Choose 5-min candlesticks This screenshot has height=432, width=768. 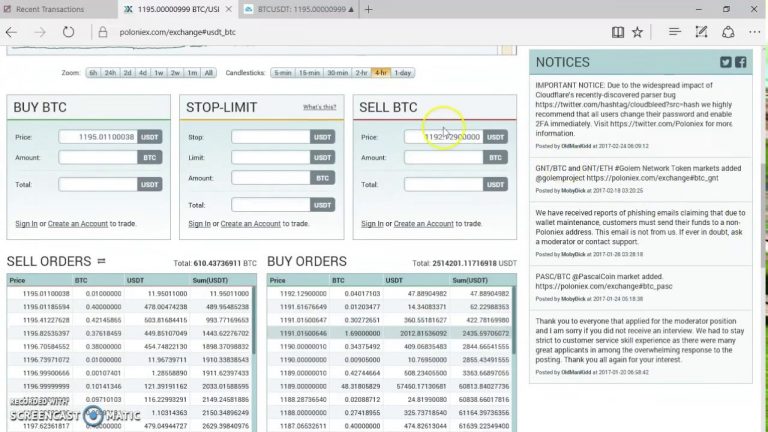(283, 72)
